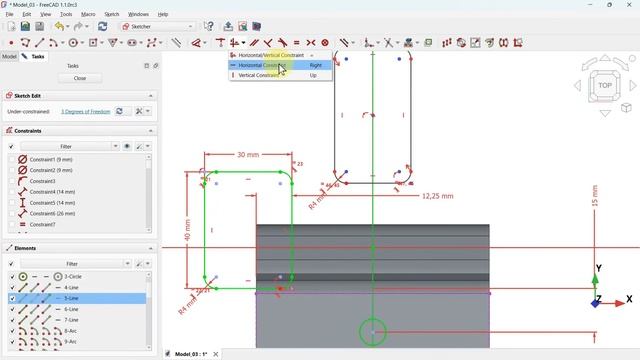
Task: Click the 3 Degrees of Freedom link
Action: pos(86,111)
